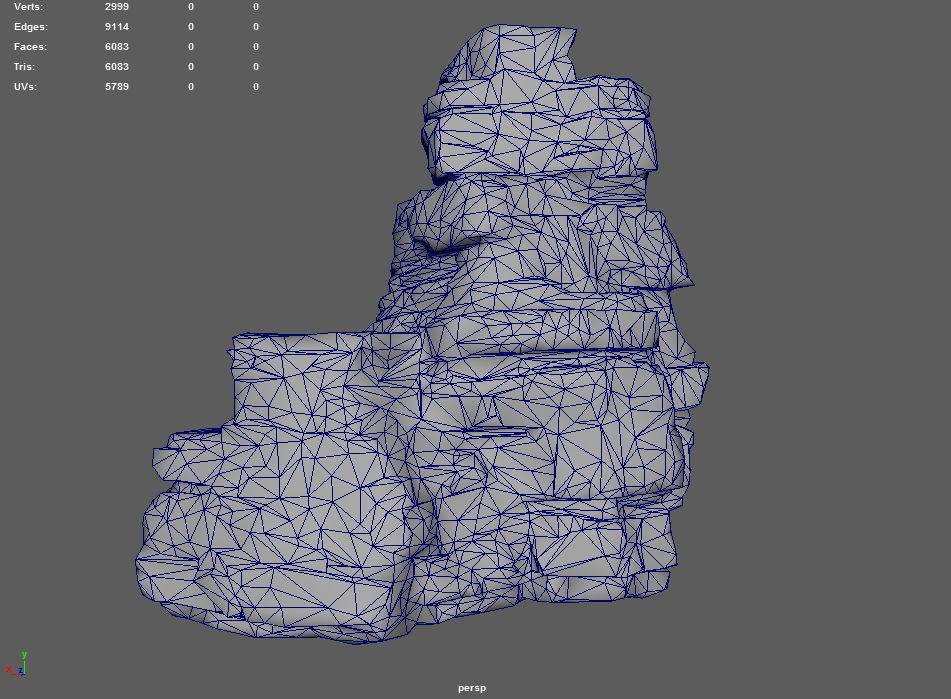The image size is (951, 699).
Task: Select the edge count value 9114
Action: 116,27
